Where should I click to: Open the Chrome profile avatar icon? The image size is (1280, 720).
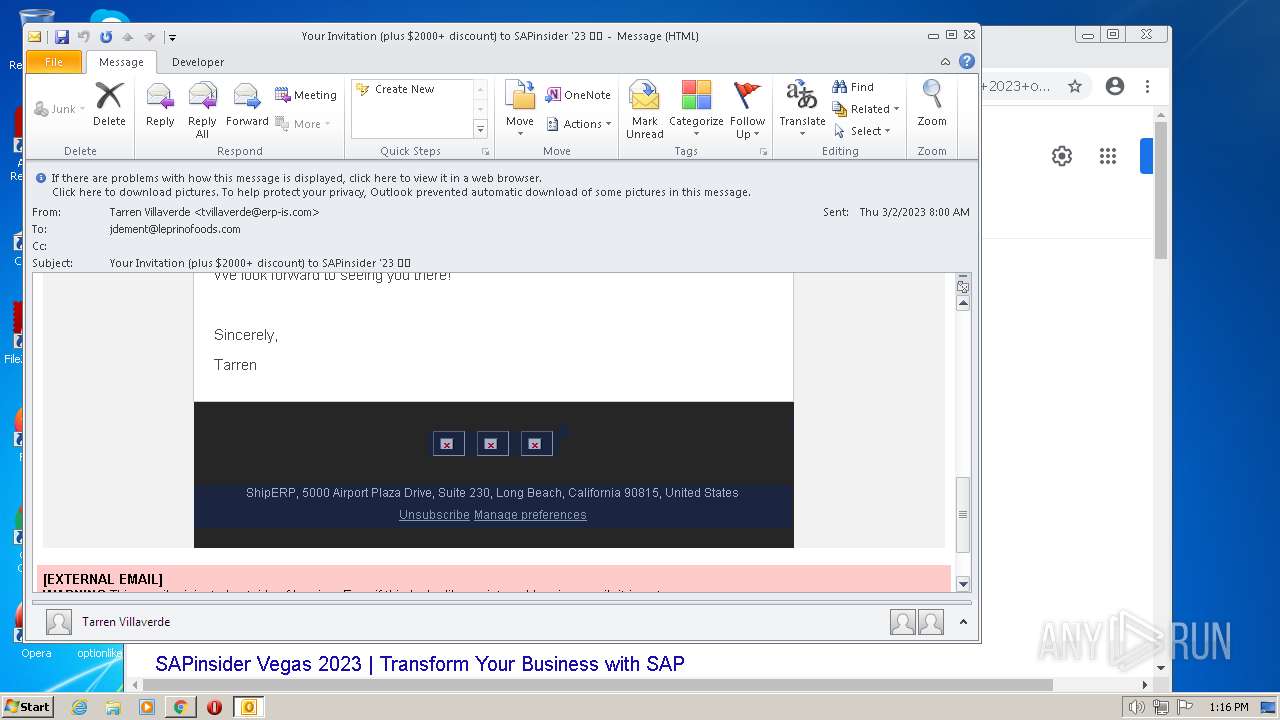1115,86
